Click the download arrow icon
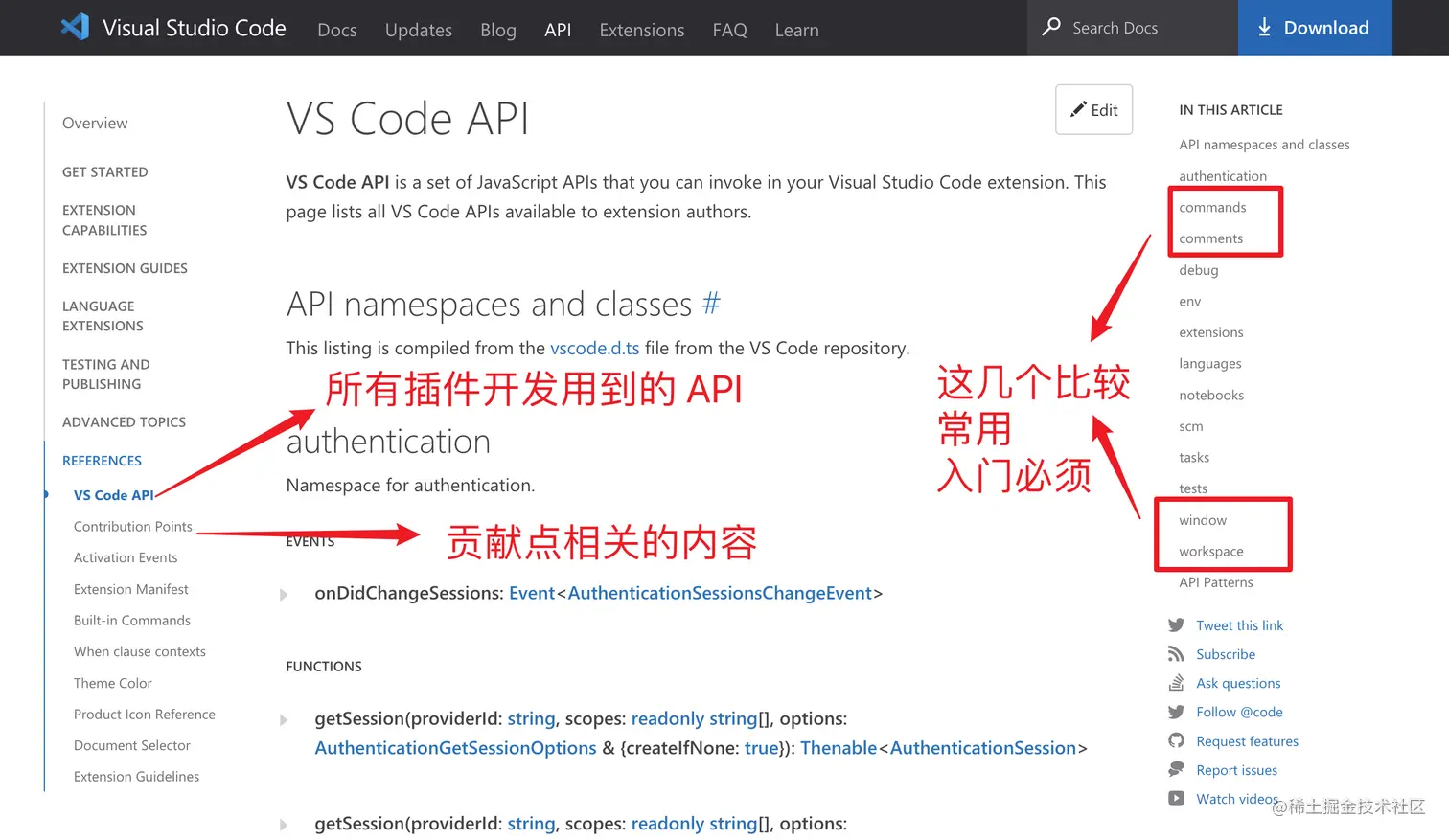The image size is (1449, 840). coord(1264,27)
